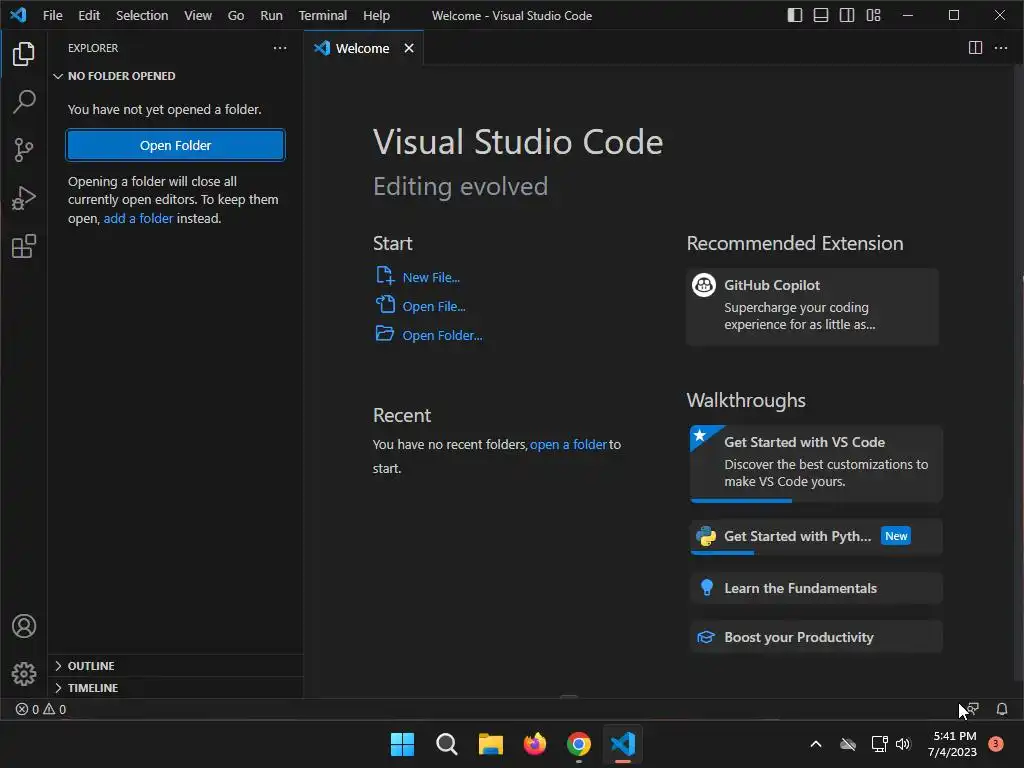Viewport: 1024px width, 768px height.
Task: Click the GitHub Copilot icon
Action: click(x=703, y=285)
